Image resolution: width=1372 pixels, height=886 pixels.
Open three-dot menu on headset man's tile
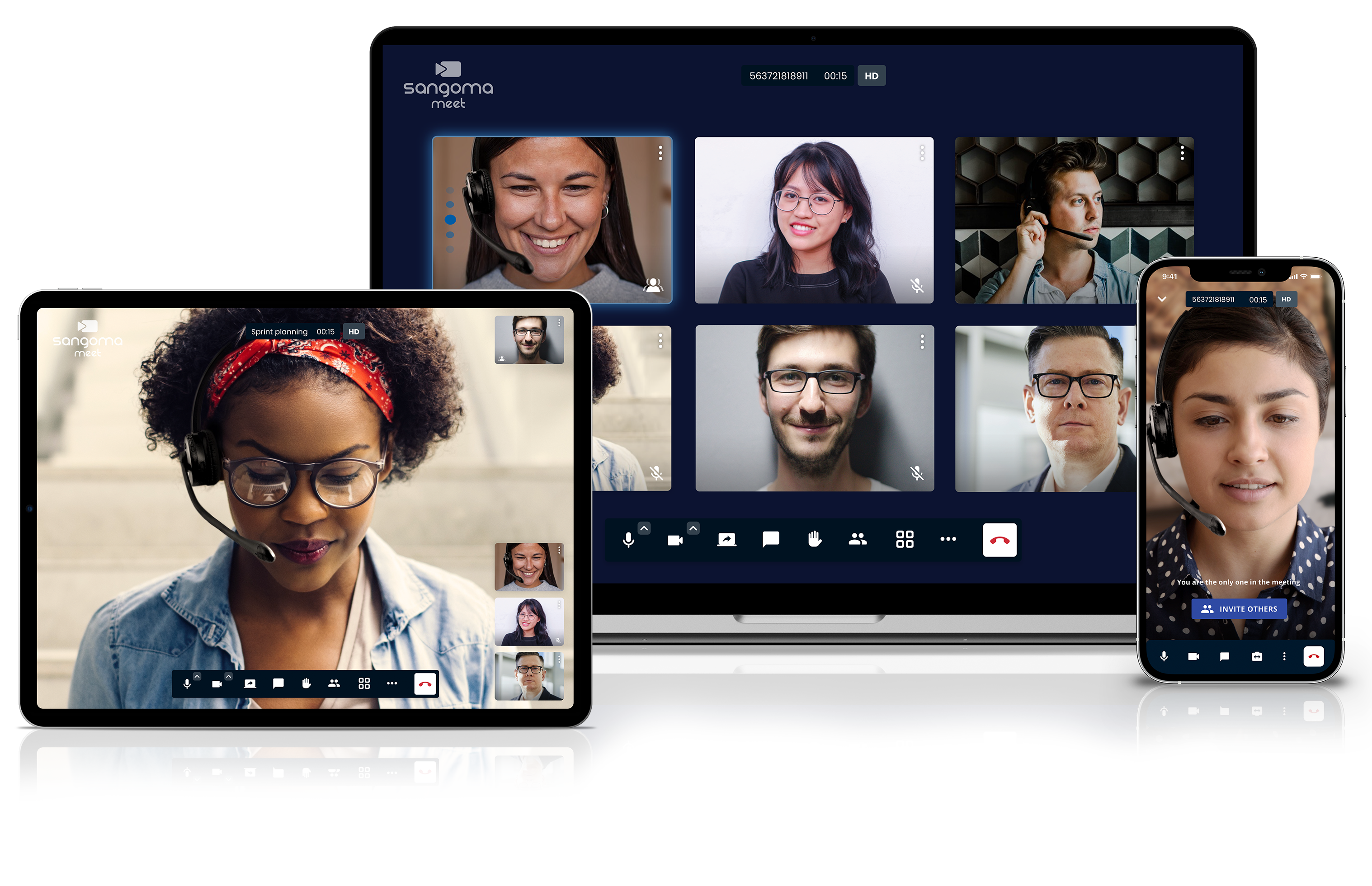pyautogui.click(x=1182, y=153)
